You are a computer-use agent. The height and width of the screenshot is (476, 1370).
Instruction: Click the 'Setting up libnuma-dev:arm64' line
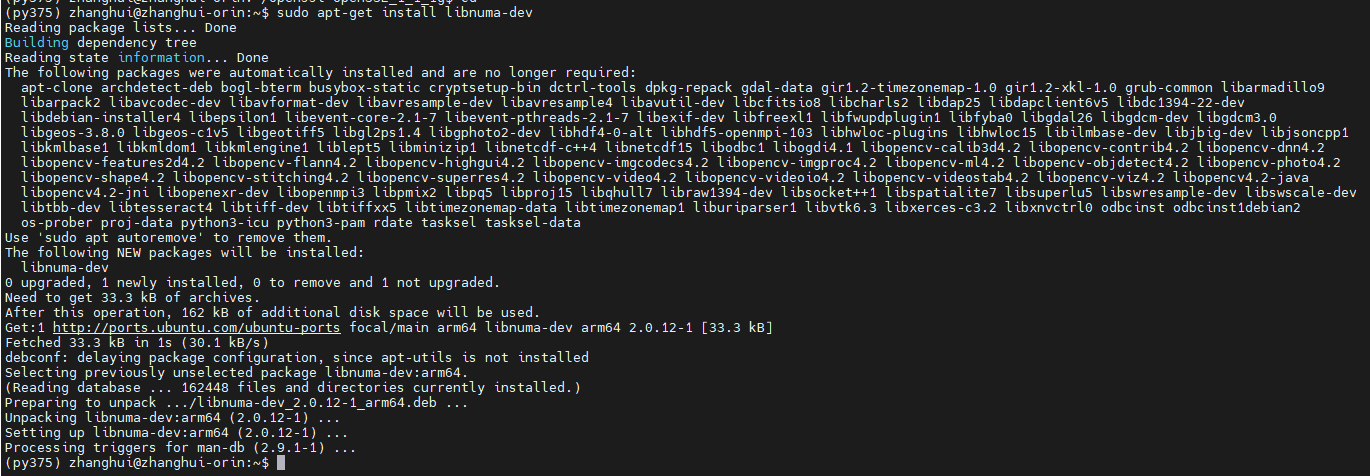coord(176,433)
